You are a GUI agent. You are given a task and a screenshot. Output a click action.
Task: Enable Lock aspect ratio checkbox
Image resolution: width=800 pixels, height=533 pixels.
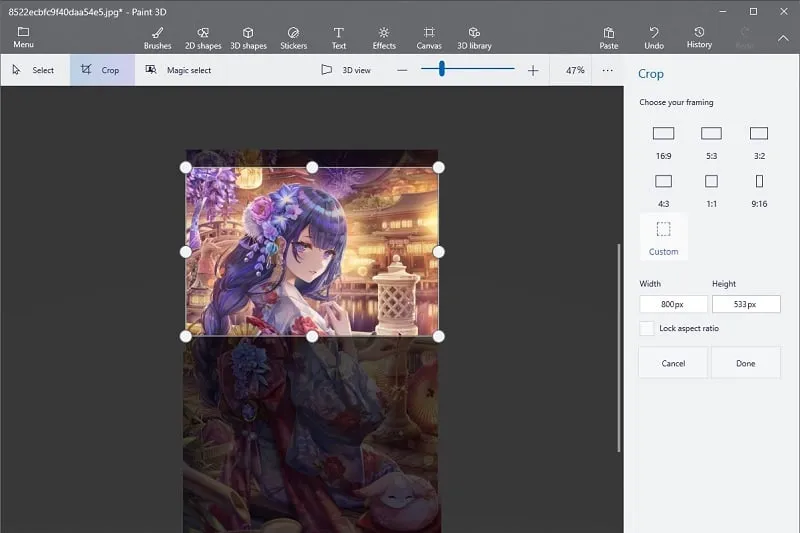point(647,328)
